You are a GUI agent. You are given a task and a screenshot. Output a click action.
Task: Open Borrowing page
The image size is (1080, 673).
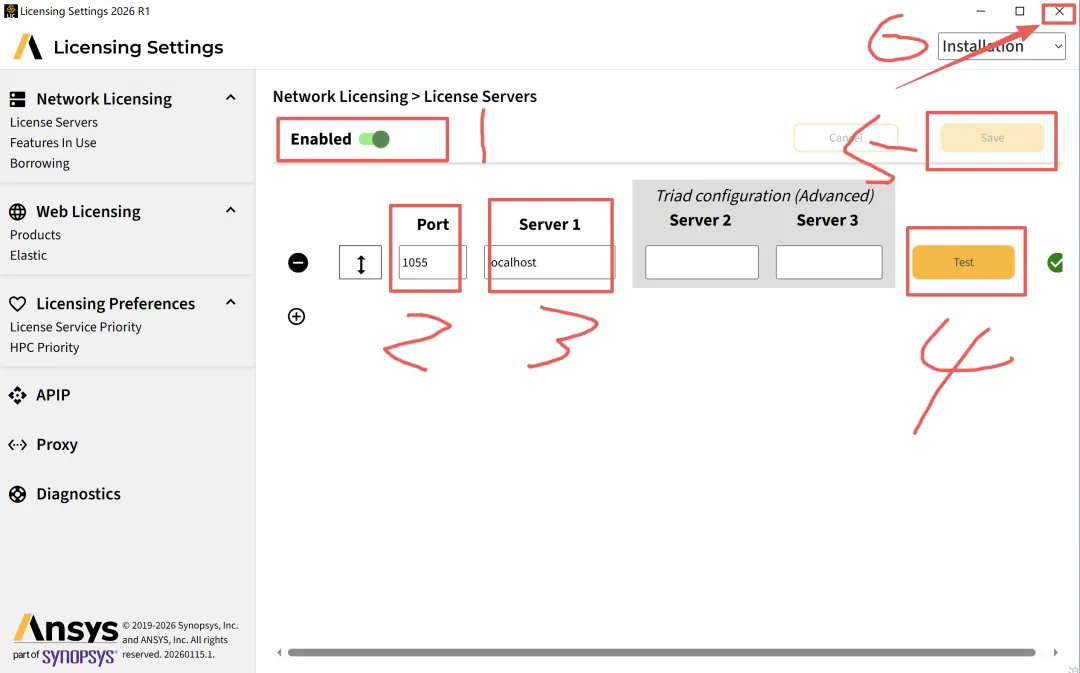coord(39,163)
